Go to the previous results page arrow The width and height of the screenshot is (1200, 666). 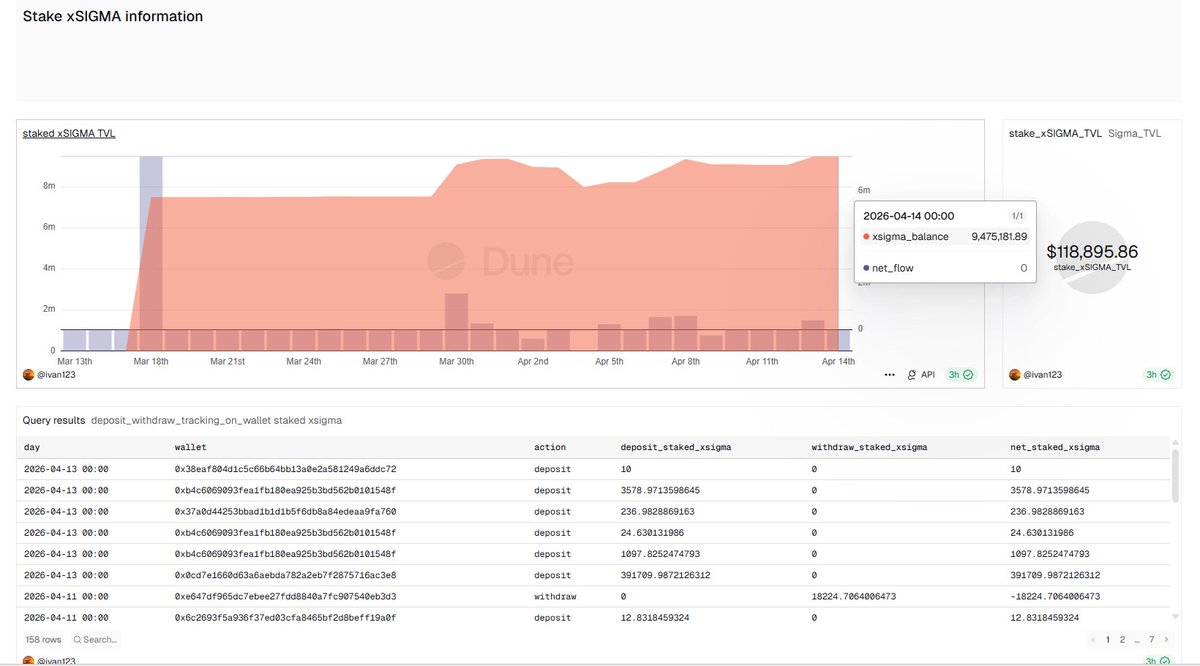click(1095, 639)
